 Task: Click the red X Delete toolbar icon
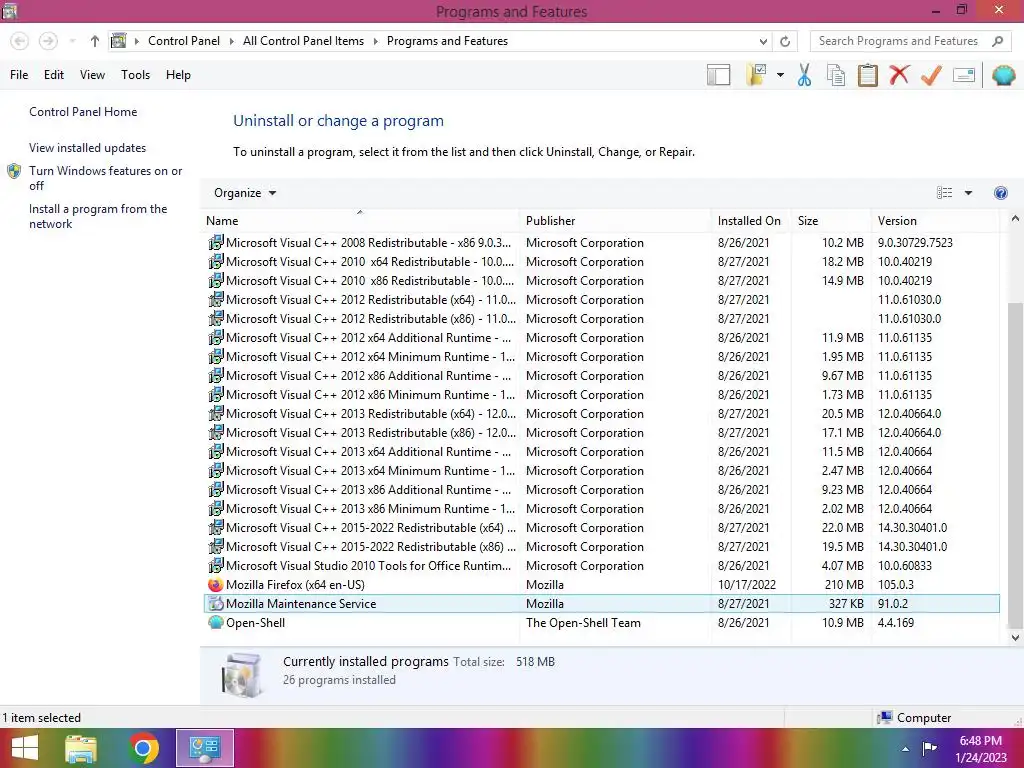click(x=899, y=75)
